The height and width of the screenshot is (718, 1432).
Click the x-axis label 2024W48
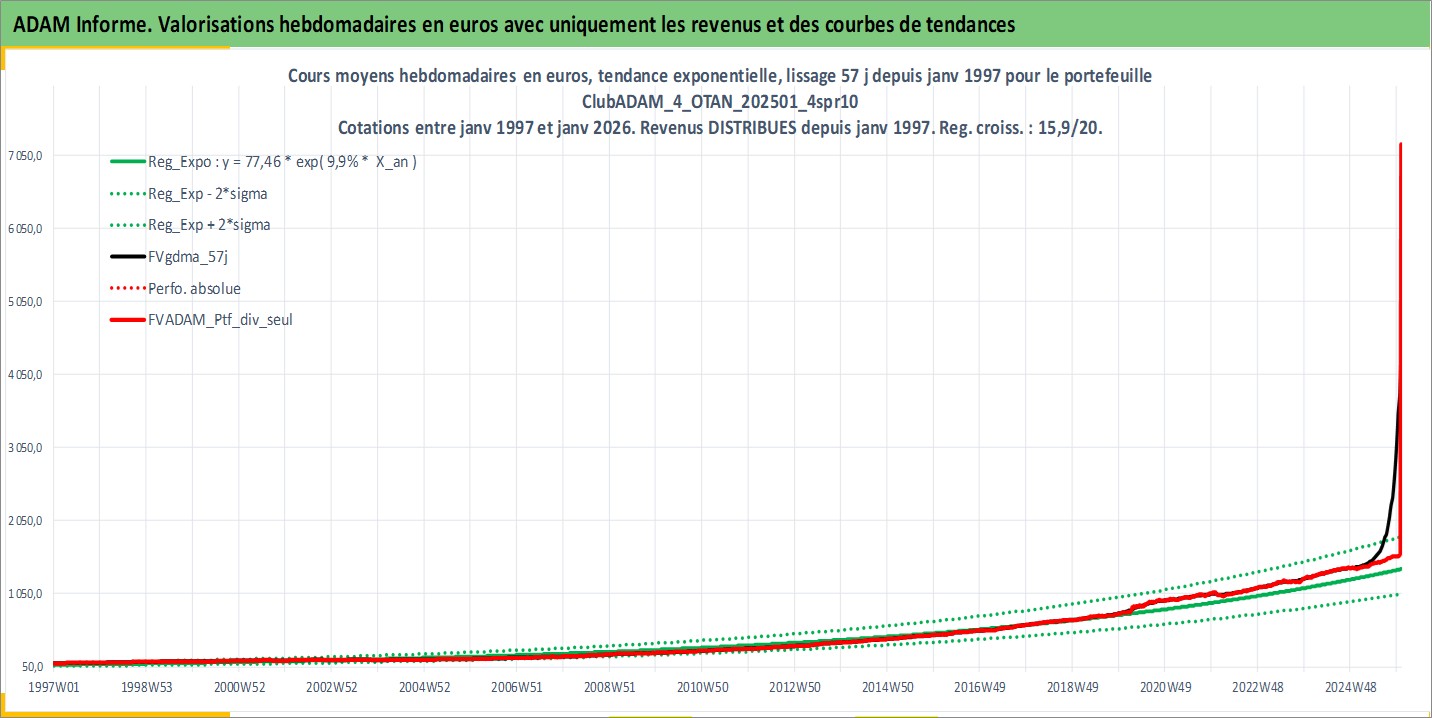click(x=1350, y=687)
